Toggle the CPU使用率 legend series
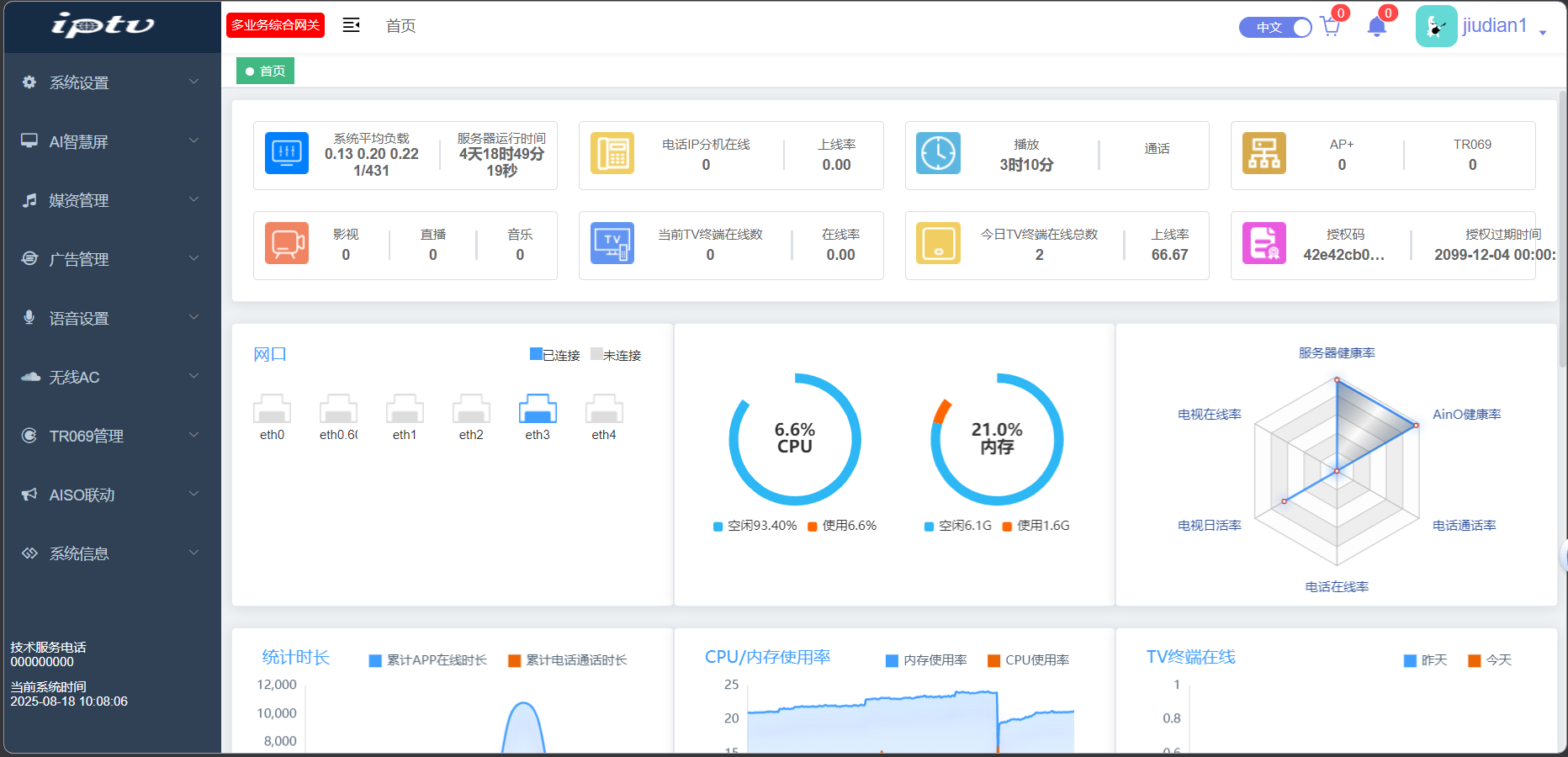This screenshot has width=1568, height=757. [1028, 660]
